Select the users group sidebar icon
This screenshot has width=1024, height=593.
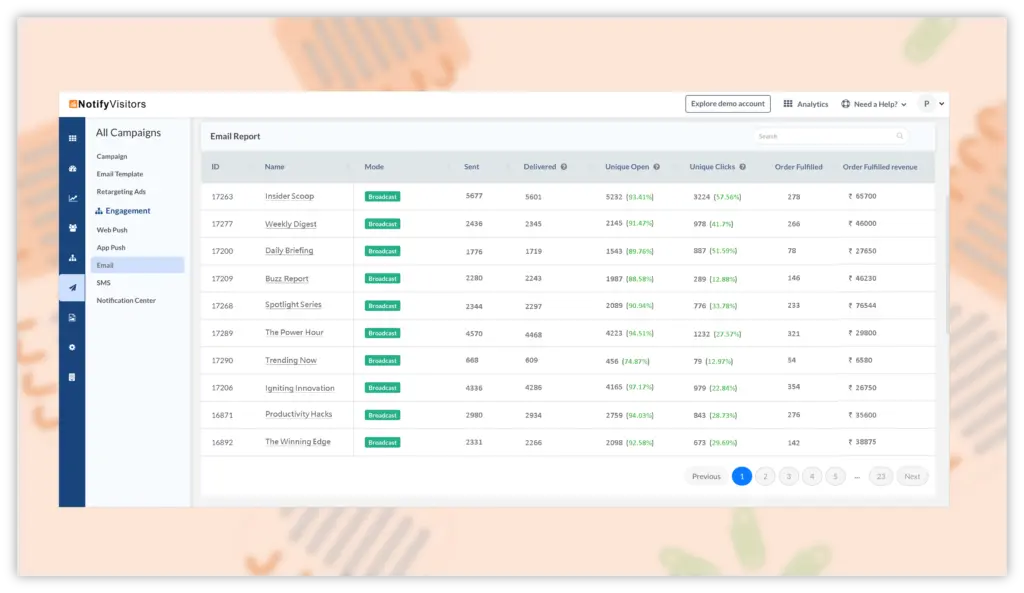(x=72, y=228)
